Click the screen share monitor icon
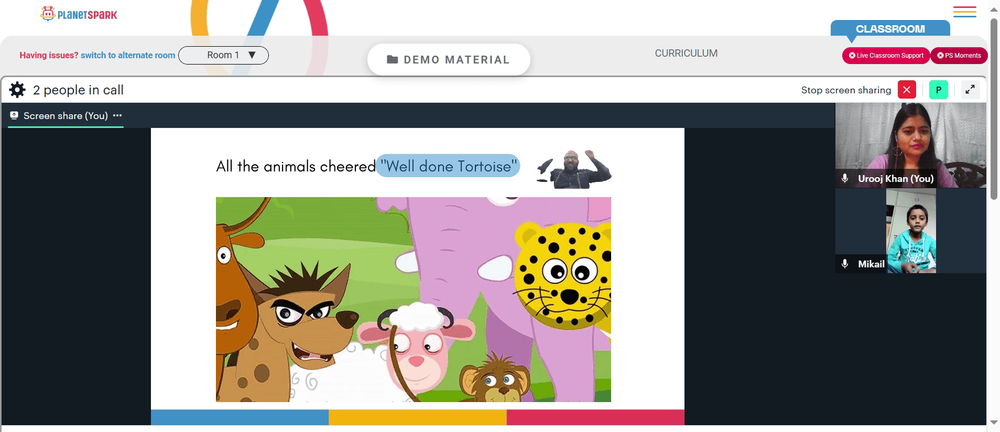This screenshot has width=1000, height=432. pos(14,115)
